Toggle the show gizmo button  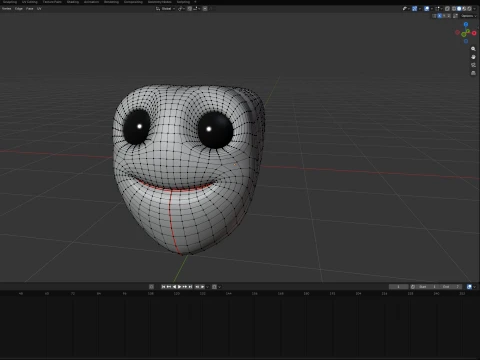pos(414,9)
